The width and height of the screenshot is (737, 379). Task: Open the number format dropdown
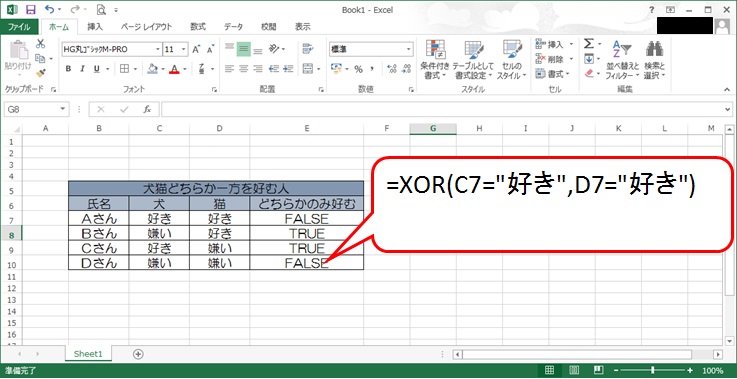pos(408,49)
